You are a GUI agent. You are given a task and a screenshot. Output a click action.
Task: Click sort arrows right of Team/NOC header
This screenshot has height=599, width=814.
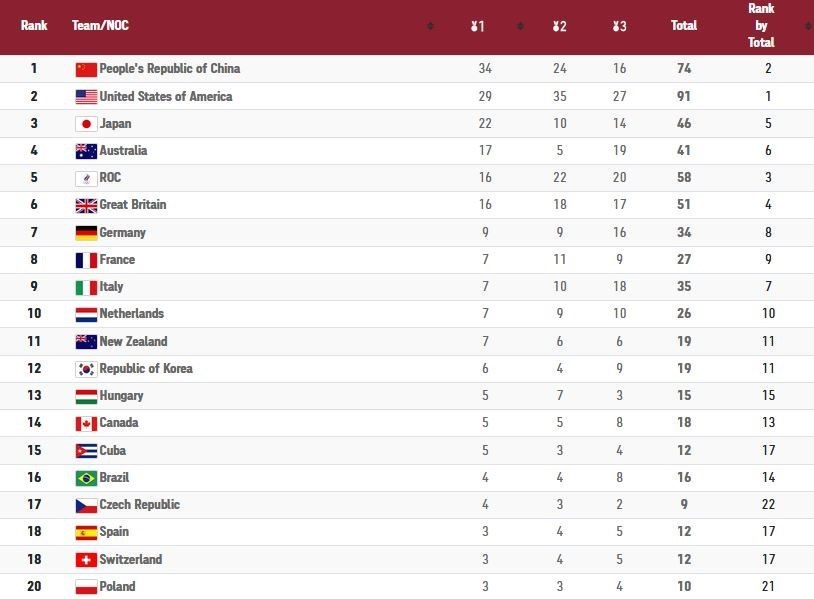coord(430,26)
